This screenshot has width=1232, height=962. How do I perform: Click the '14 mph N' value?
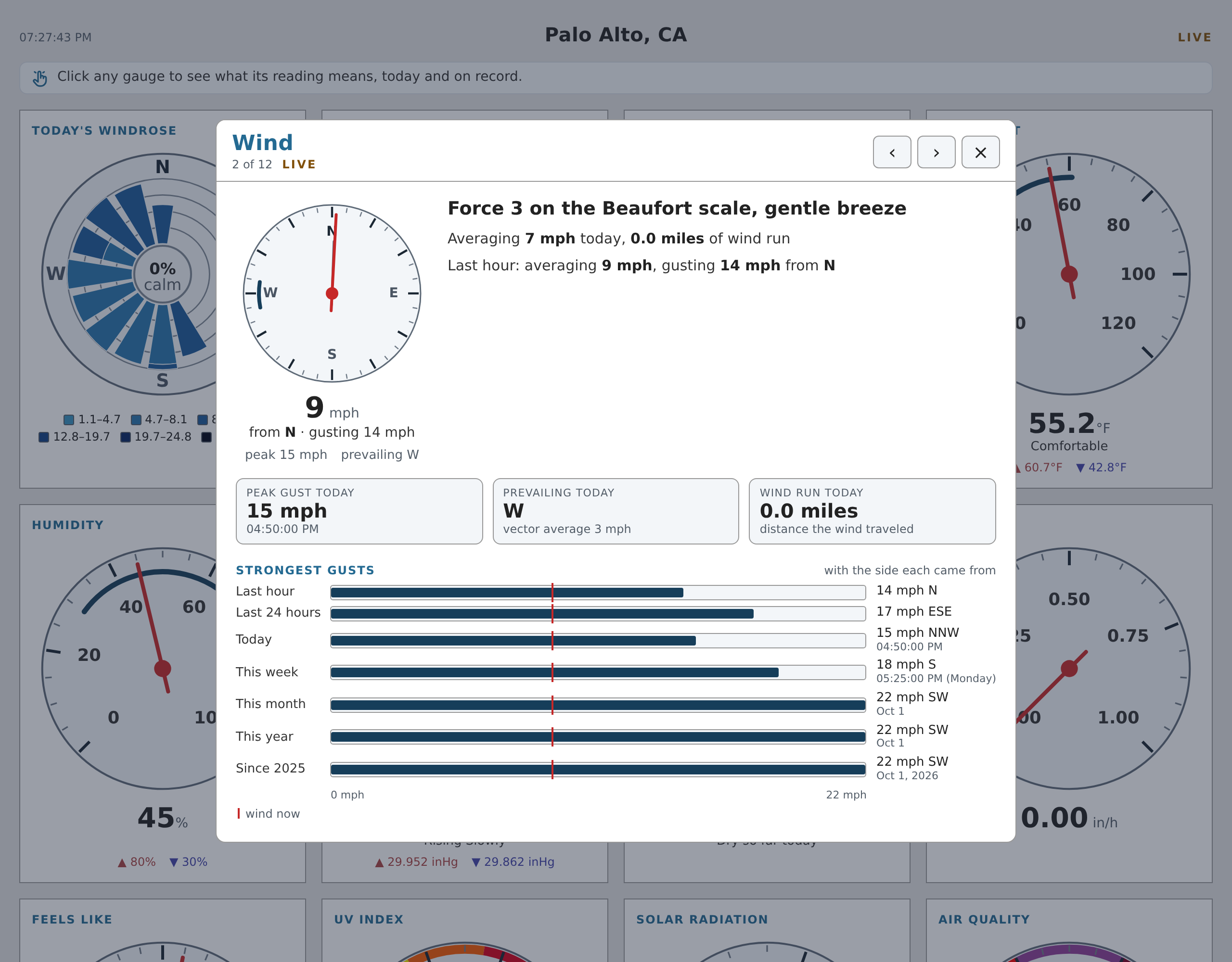[x=907, y=590]
